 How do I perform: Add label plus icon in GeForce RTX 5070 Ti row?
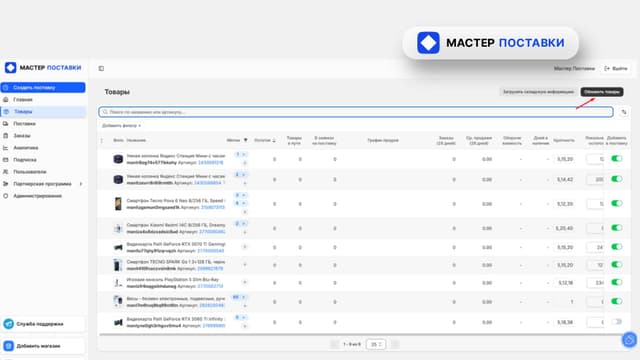coord(245,247)
